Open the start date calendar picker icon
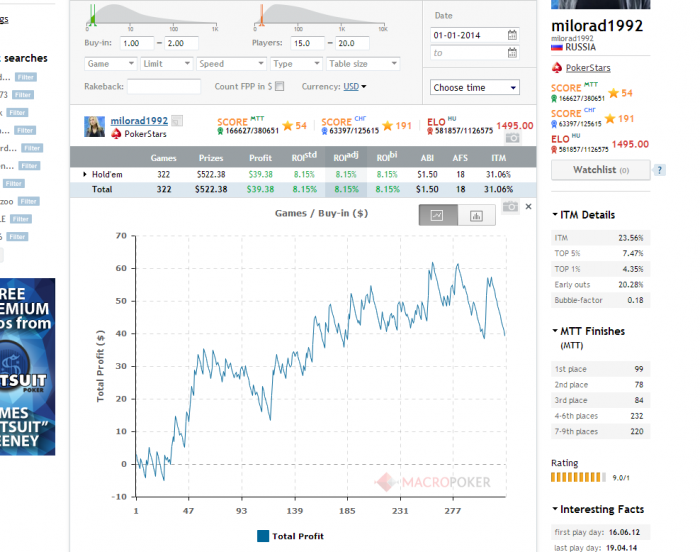This screenshot has width=700, height=552. pyautogui.click(x=512, y=35)
